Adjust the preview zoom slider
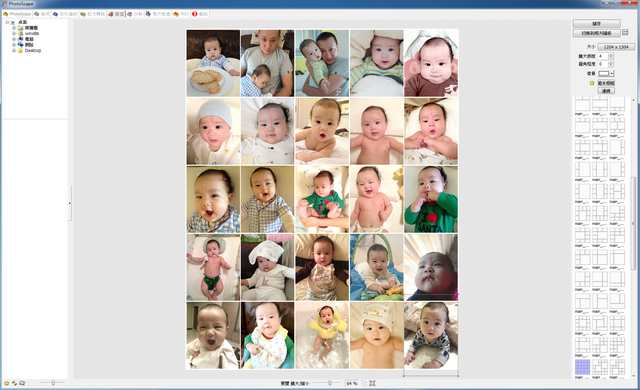The height and width of the screenshot is (390, 640). coord(329,383)
